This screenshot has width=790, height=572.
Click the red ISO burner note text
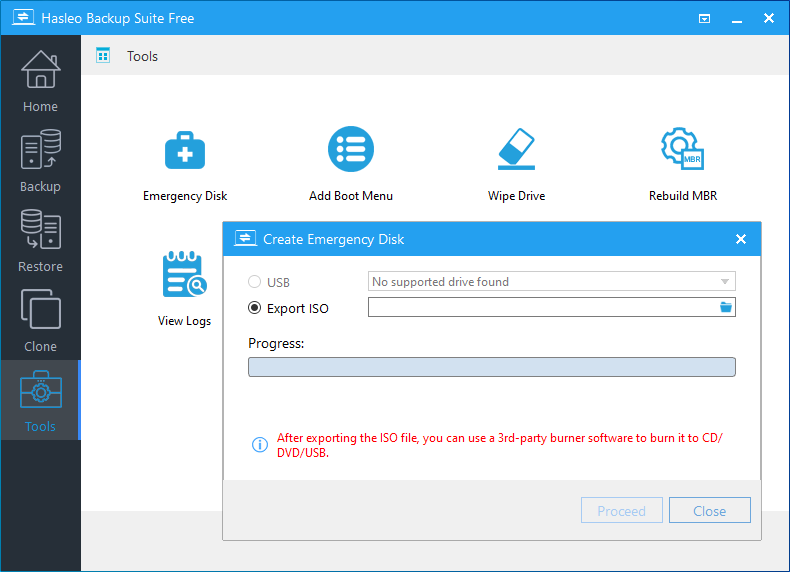point(499,445)
